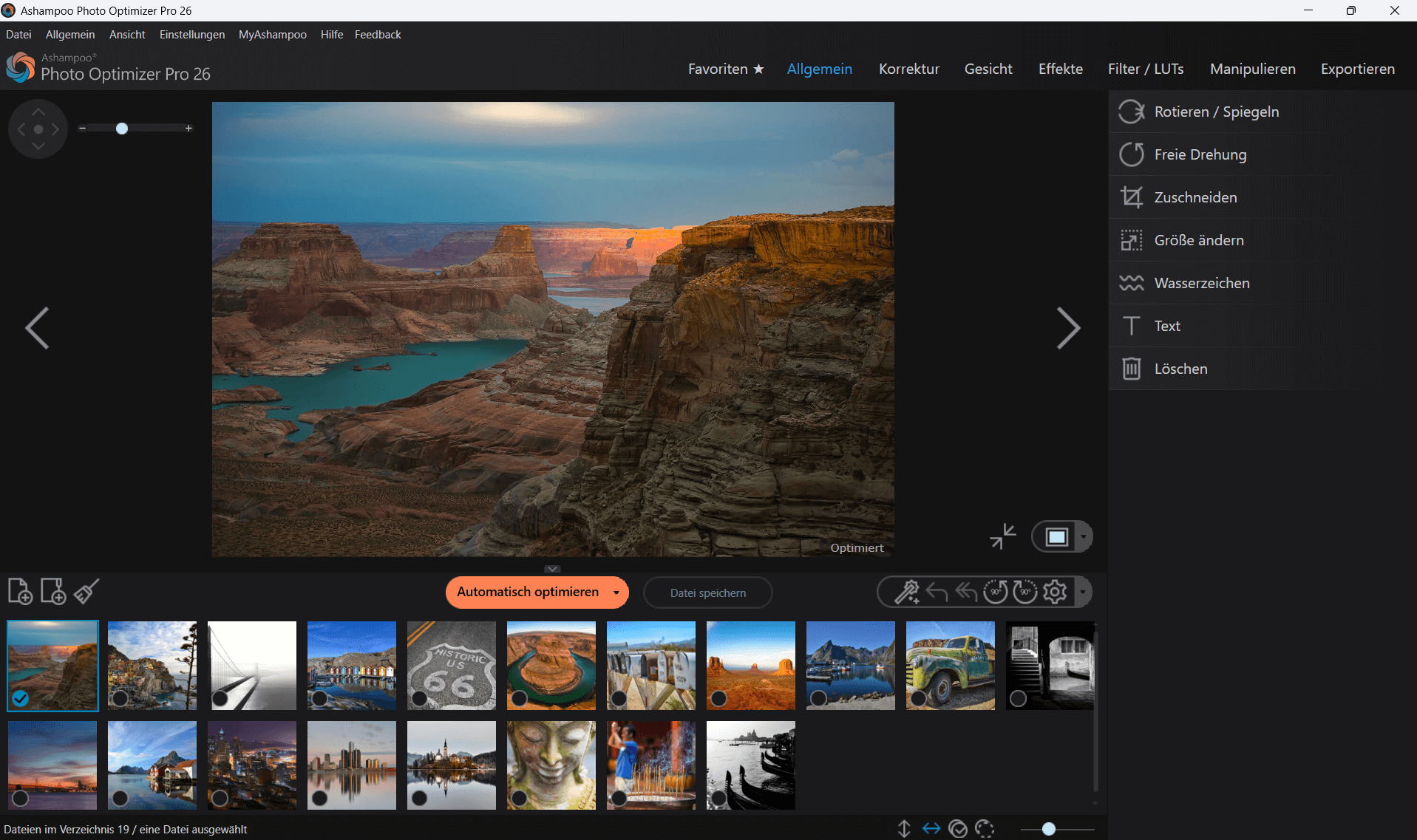The width and height of the screenshot is (1417, 840).
Task: Toggle horizontal thumbnail layout
Action: 931,828
